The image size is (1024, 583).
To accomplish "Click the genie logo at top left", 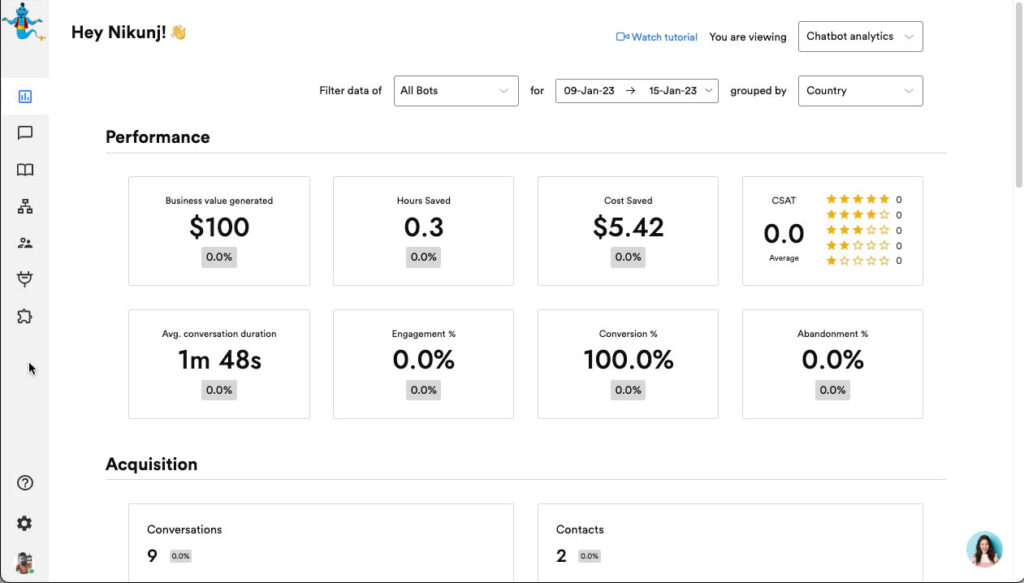I will pos(23,22).
